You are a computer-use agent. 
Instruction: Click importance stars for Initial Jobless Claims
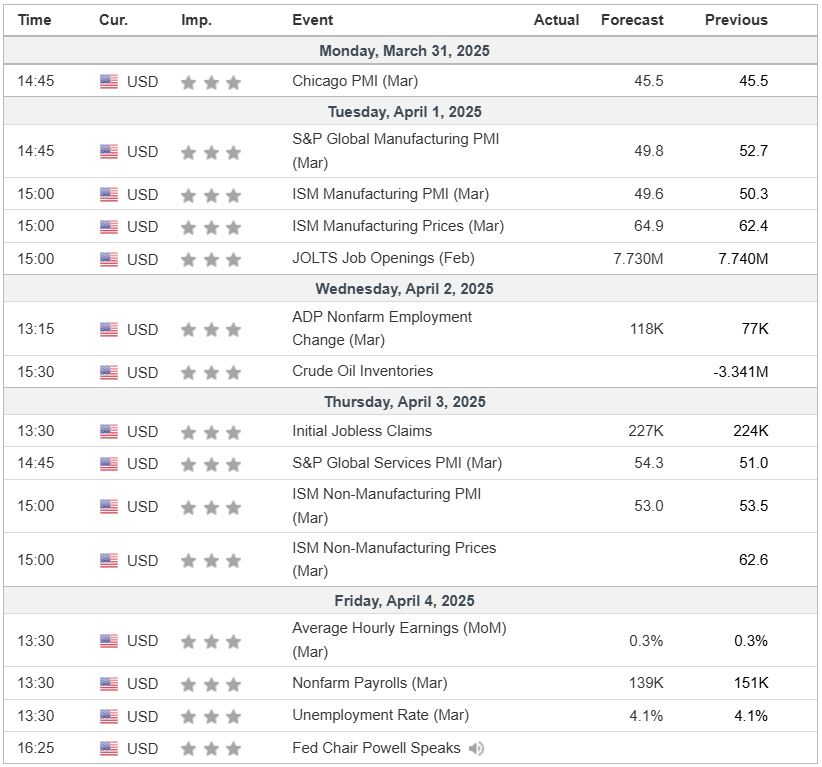pos(211,432)
